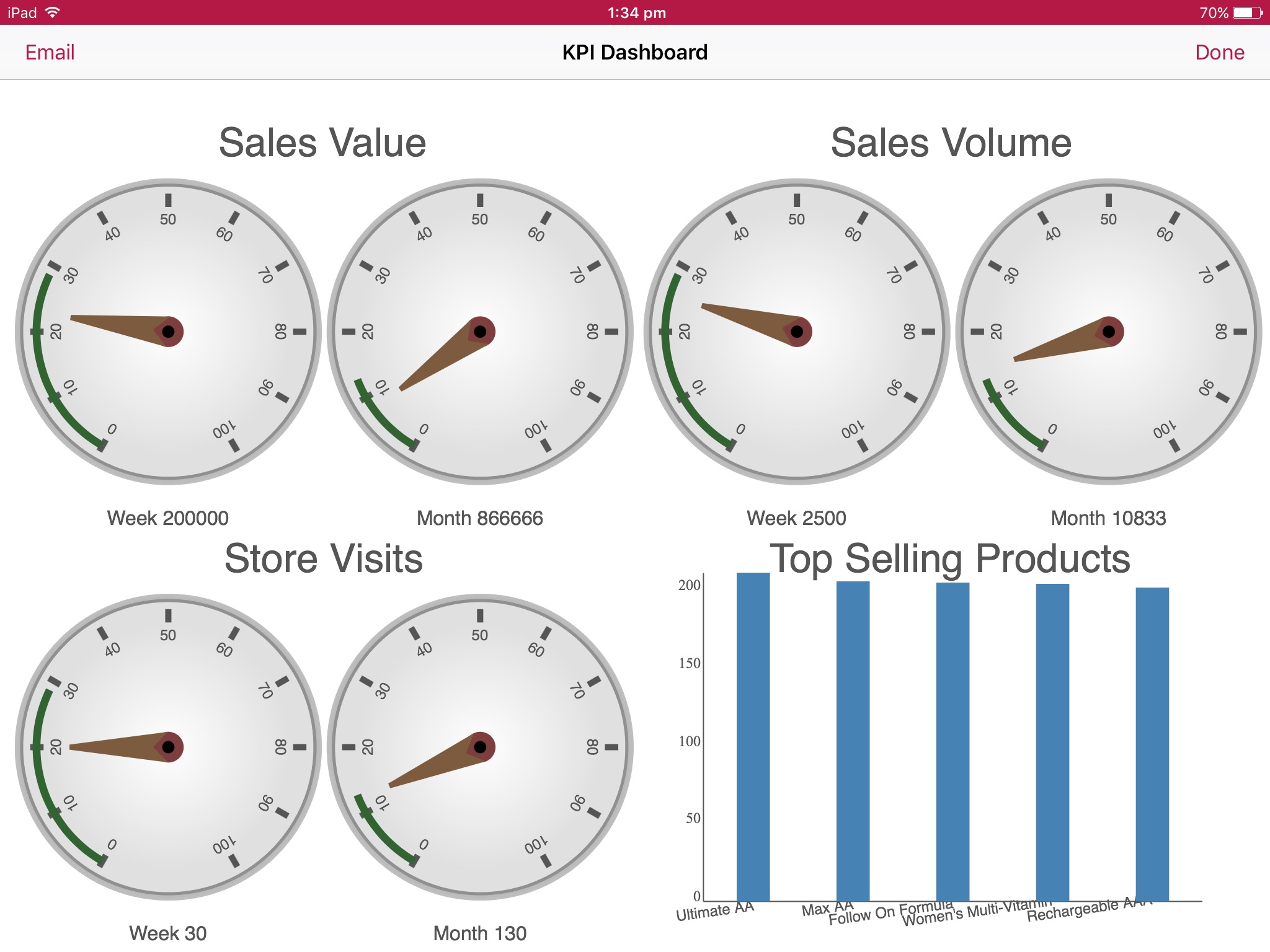1270x952 pixels.
Task: Tap the Email button
Action: tap(50, 52)
